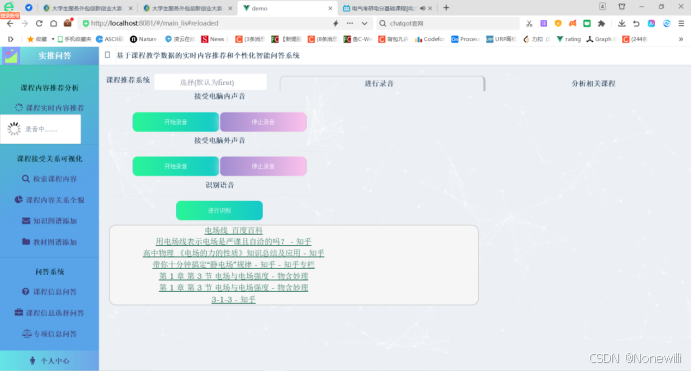Switch to the first 大学生服务外包 tab
This screenshot has width=692, height=372.
(88, 8)
